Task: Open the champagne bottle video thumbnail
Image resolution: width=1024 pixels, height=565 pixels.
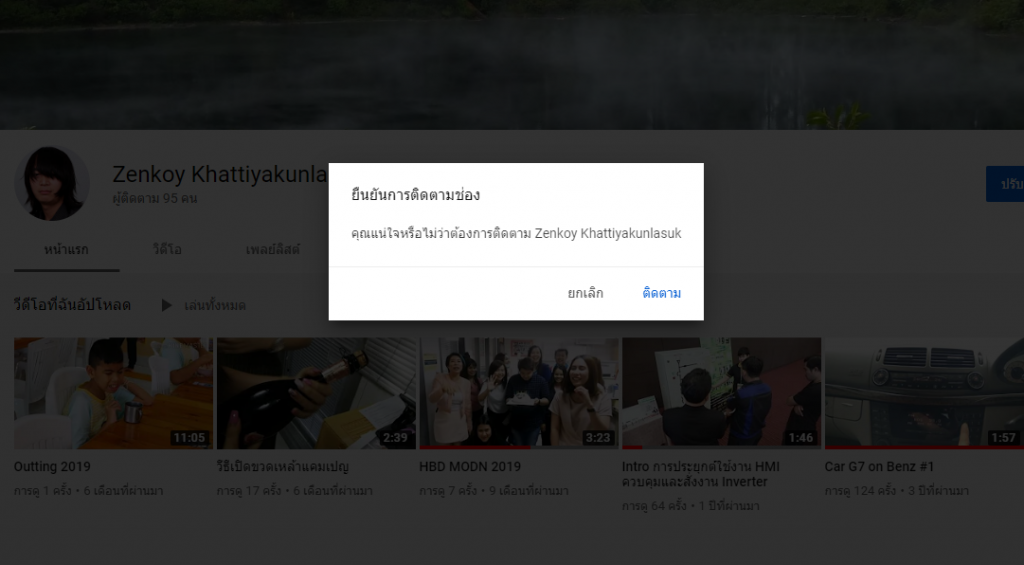Action: (316, 393)
